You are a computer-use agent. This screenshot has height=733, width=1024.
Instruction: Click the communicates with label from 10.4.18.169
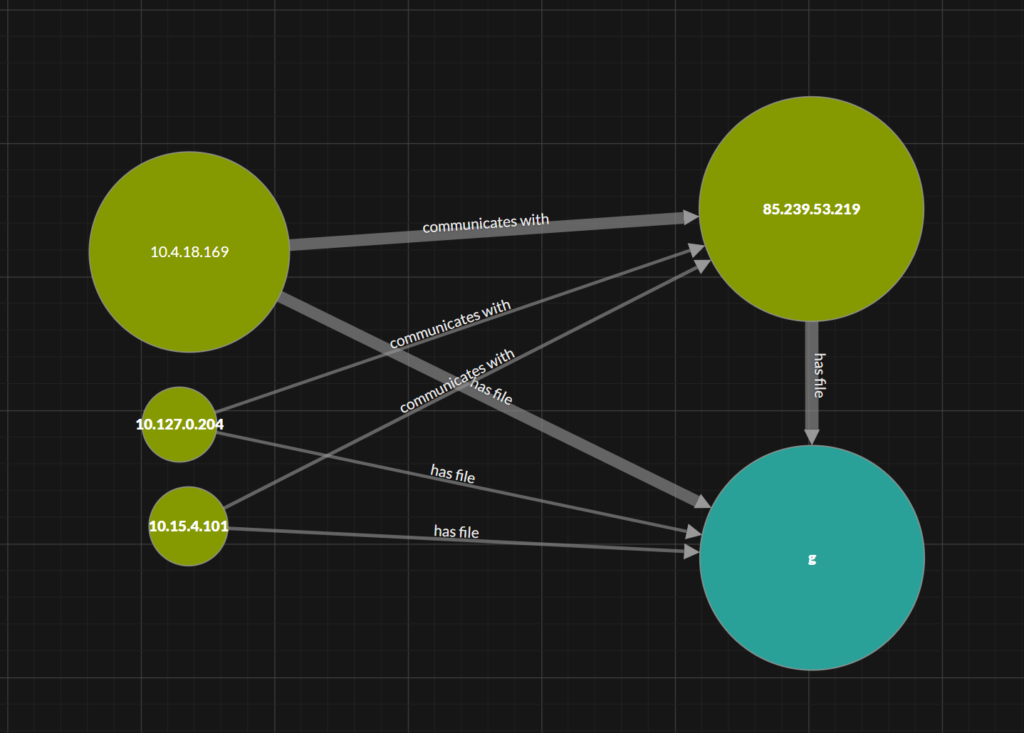pyautogui.click(x=486, y=223)
